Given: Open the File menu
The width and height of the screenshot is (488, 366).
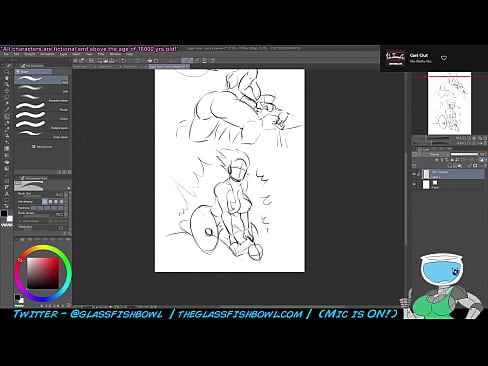Looking at the screenshot, I should click(6, 54).
